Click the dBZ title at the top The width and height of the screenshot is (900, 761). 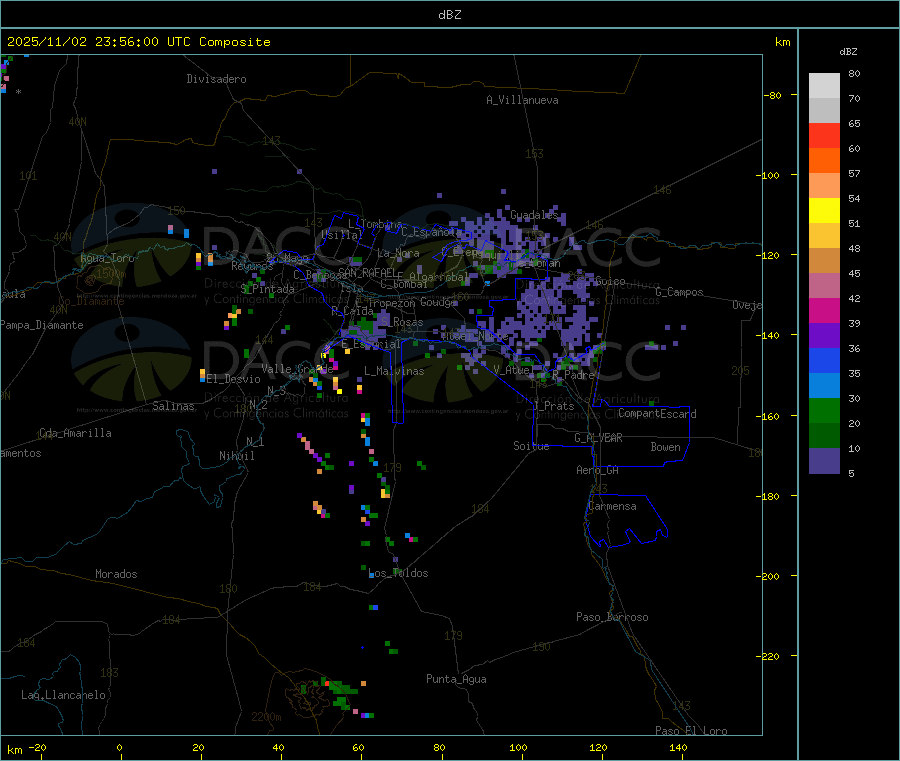tap(449, 14)
